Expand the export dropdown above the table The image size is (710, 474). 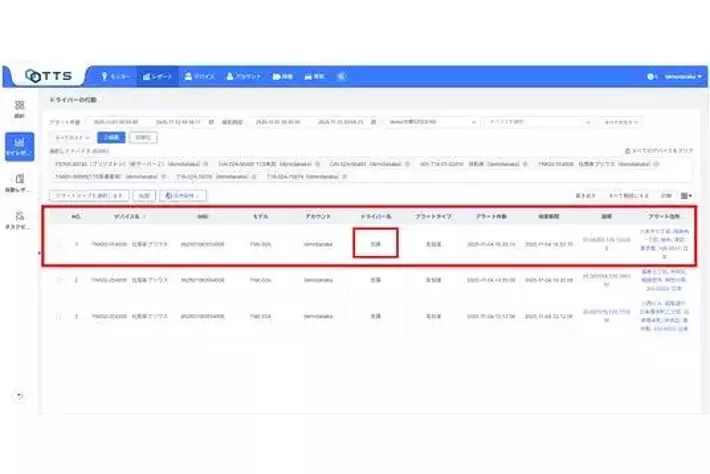point(183,196)
